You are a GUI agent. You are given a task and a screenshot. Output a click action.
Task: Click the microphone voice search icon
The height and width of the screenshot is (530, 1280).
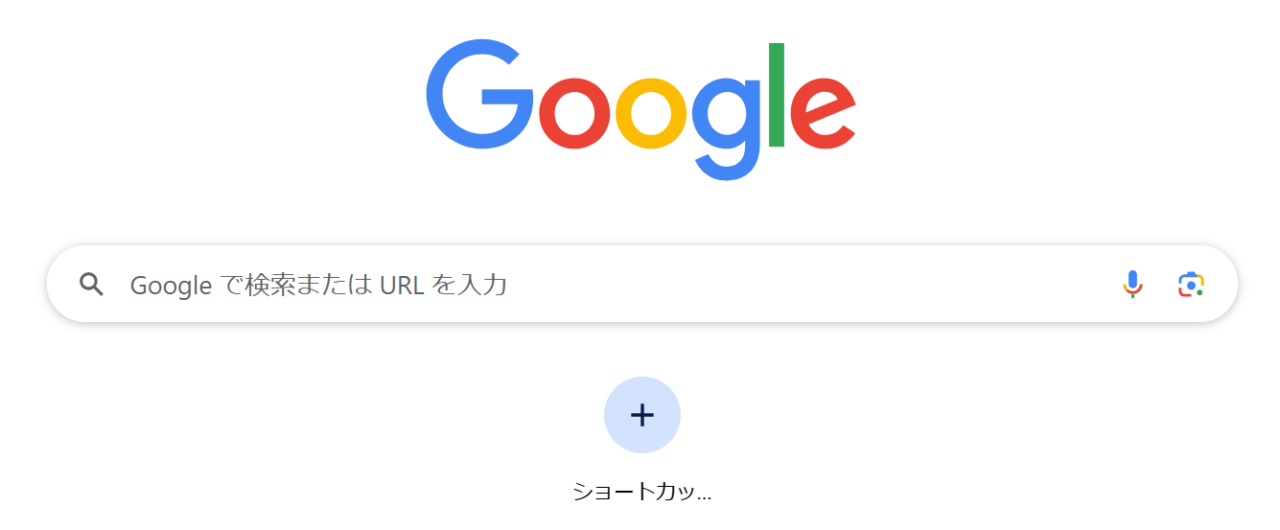[1132, 285]
